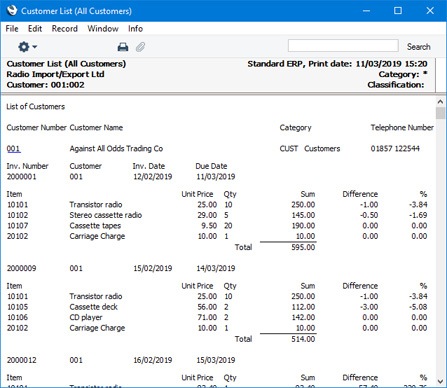Print the report with printer icon
Image resolution: width=447 pixels, height=388 pixels.
click(123, 47)
